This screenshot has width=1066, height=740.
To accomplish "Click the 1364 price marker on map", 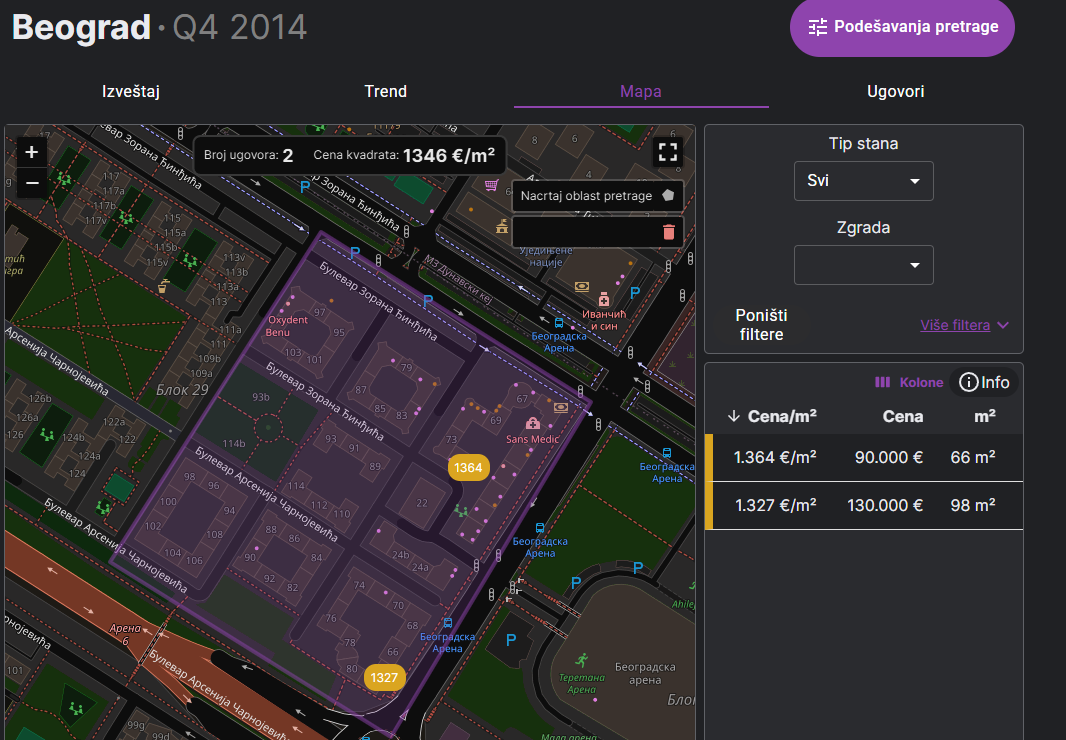I will (468, 468).
